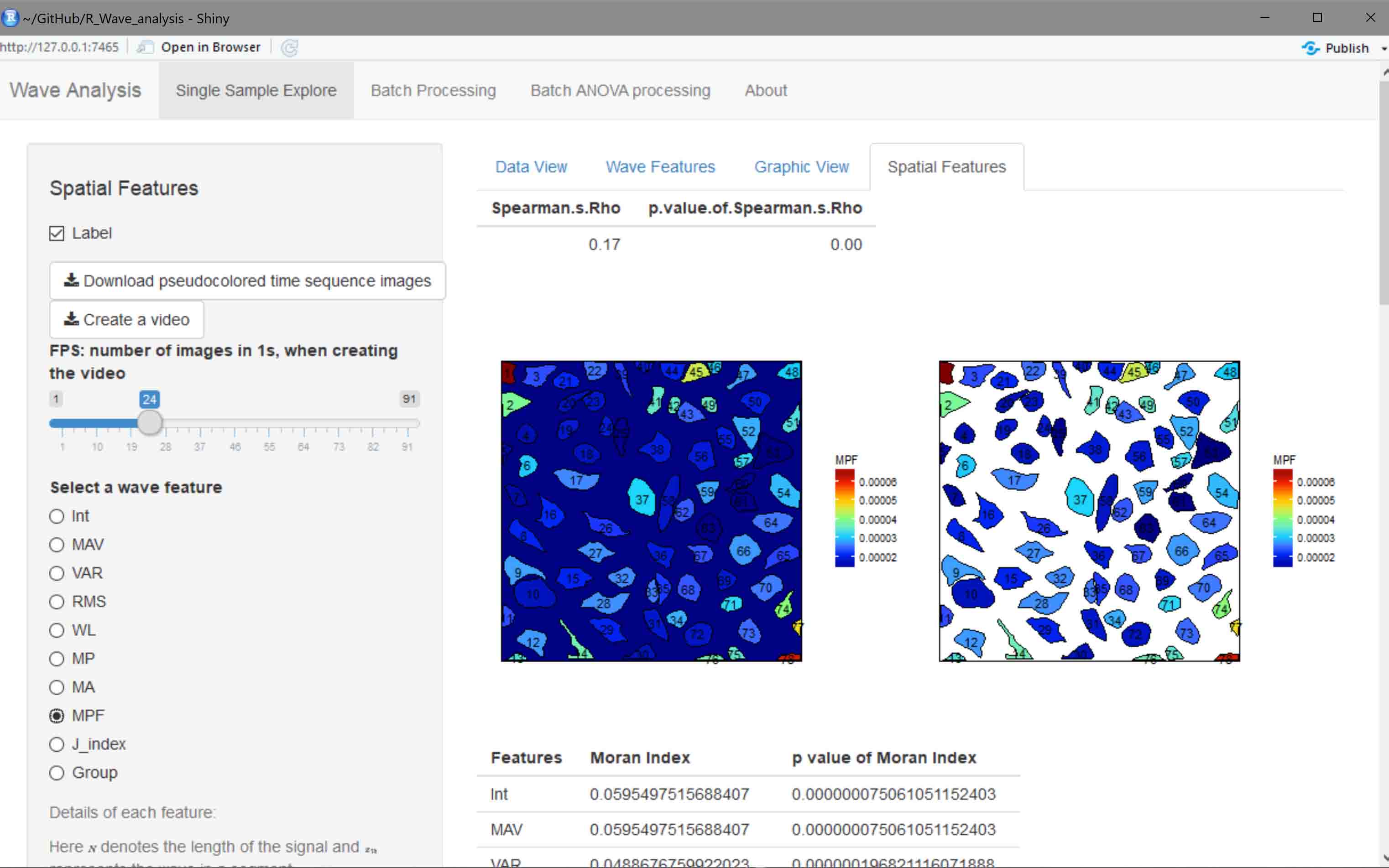Select the RMS wave feature
The image size is (1389, 868).
tap(56, 602)
